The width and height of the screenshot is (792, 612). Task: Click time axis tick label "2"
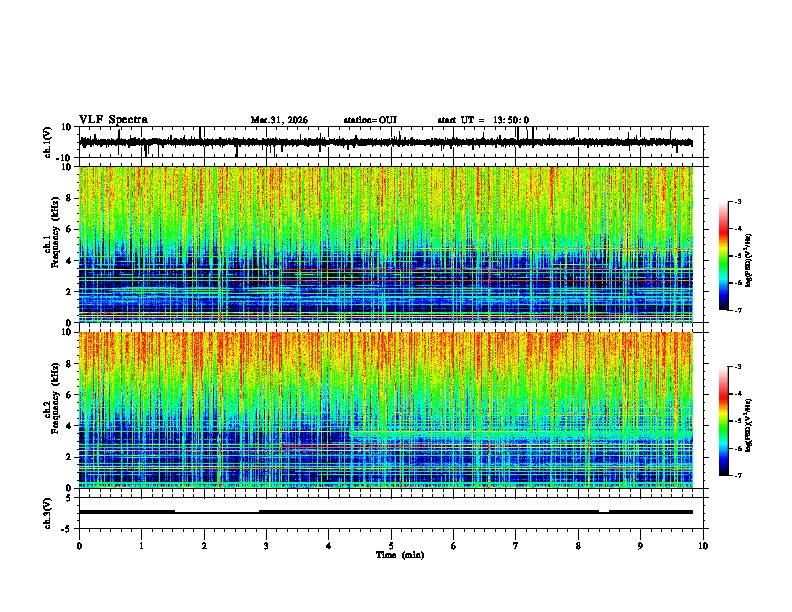click(x=204, y=546)
